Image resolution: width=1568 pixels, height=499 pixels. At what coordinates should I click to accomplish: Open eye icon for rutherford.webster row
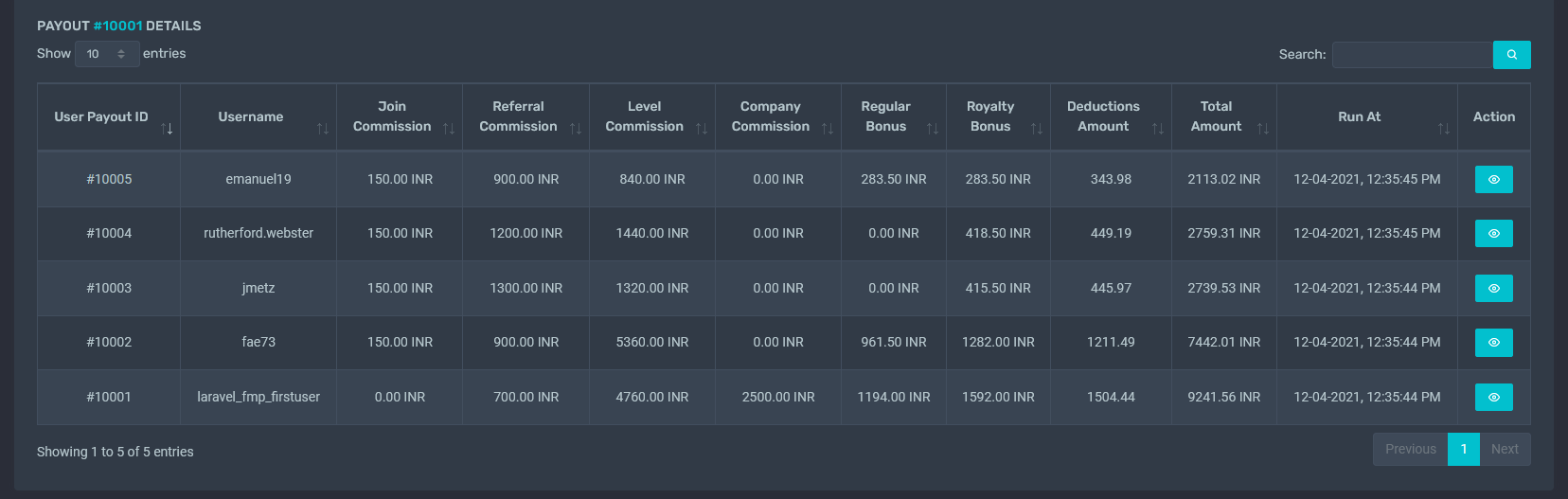1493,233
